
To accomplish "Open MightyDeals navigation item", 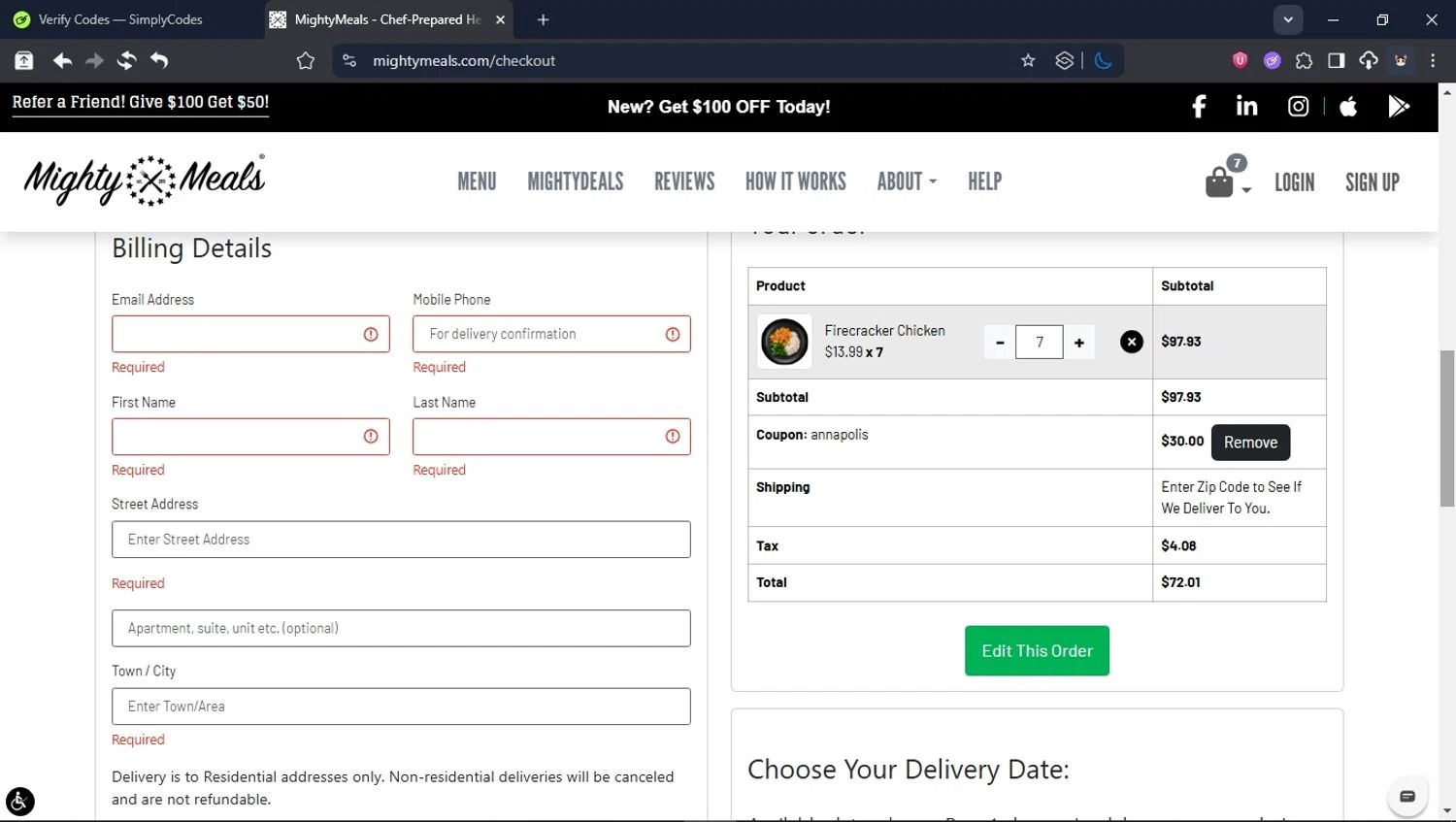I will coord(576,181).
